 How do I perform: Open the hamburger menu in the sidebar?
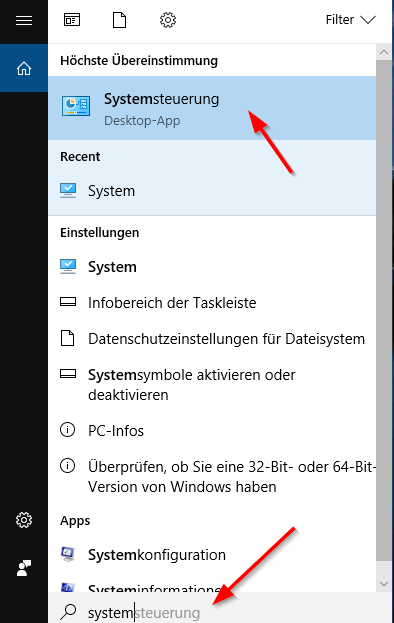pyautogui.click(x=24, y=20)
